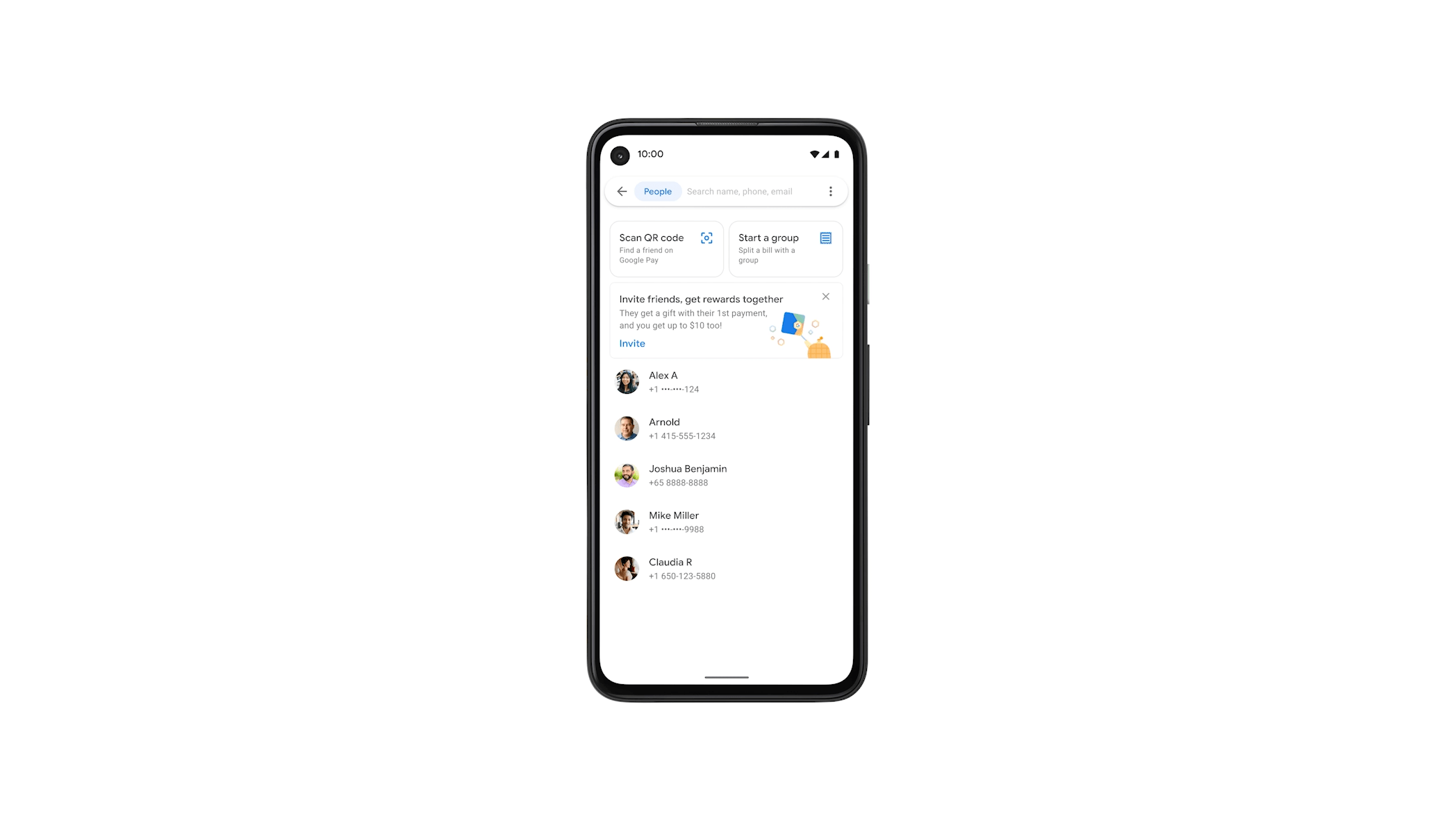Tap the QR code scanner icon
The width and height of the screenshot is (1456, 821).
click(707, 238)
